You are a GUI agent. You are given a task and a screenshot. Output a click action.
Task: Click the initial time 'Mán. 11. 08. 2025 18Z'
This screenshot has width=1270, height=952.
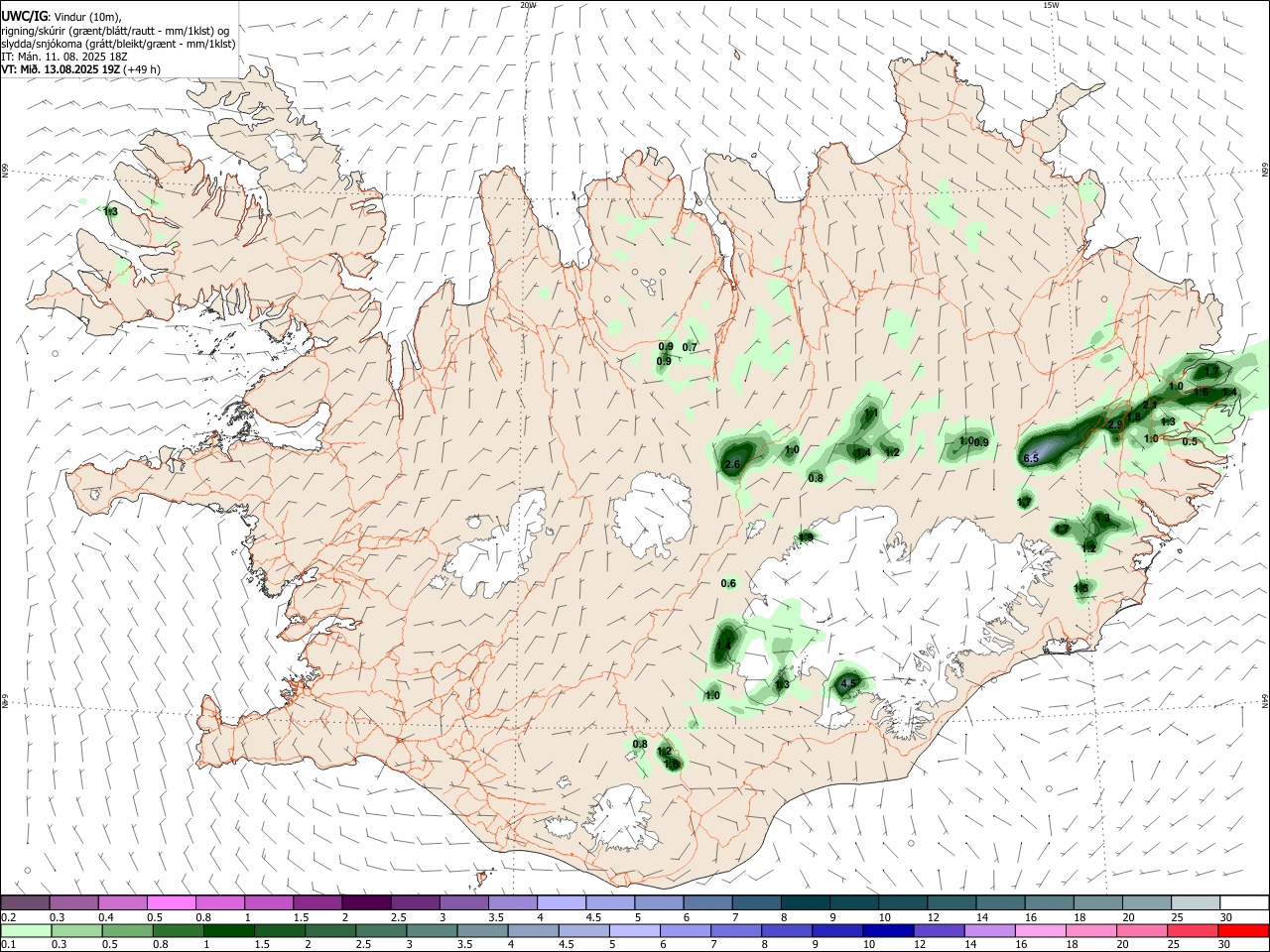tap(73, 57)
